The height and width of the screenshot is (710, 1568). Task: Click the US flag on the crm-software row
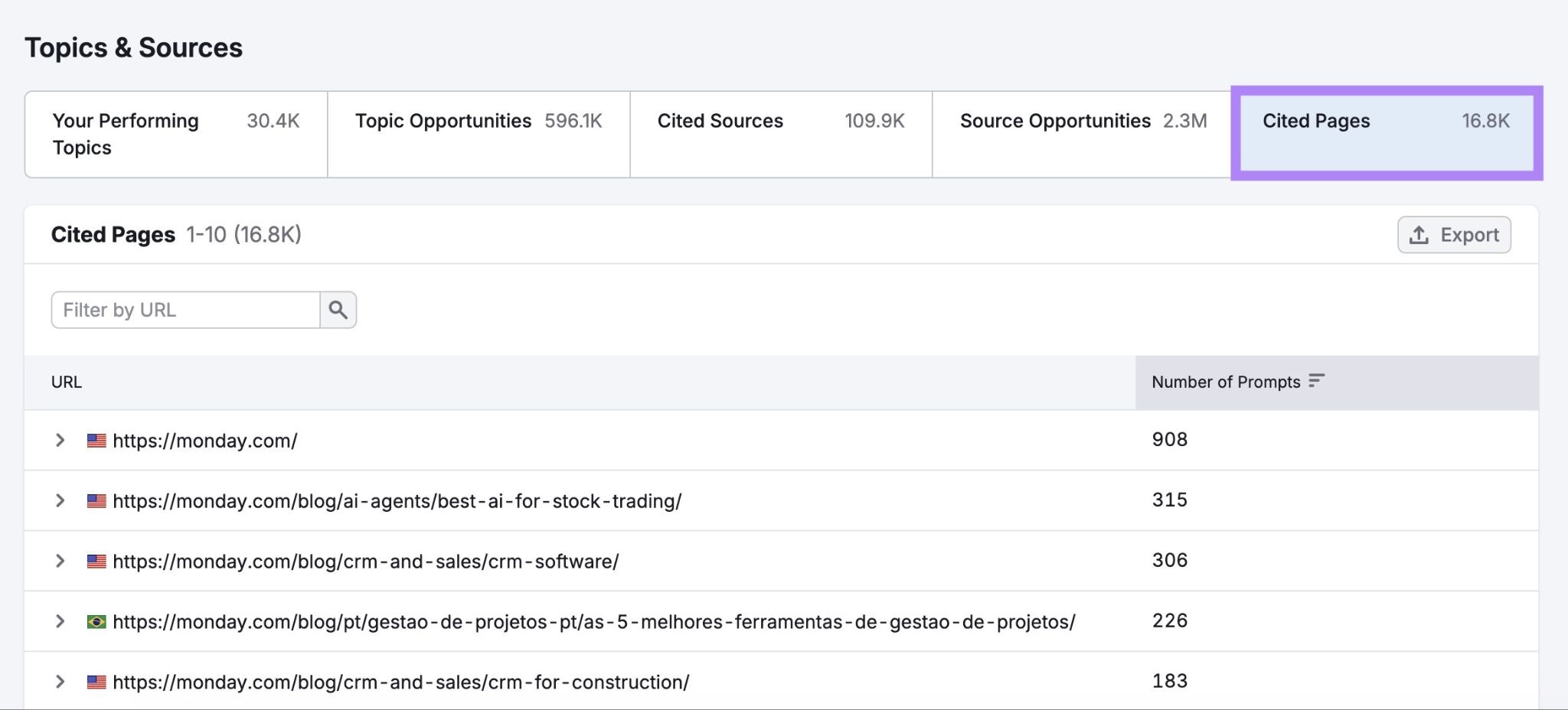[x=94, y=561]
